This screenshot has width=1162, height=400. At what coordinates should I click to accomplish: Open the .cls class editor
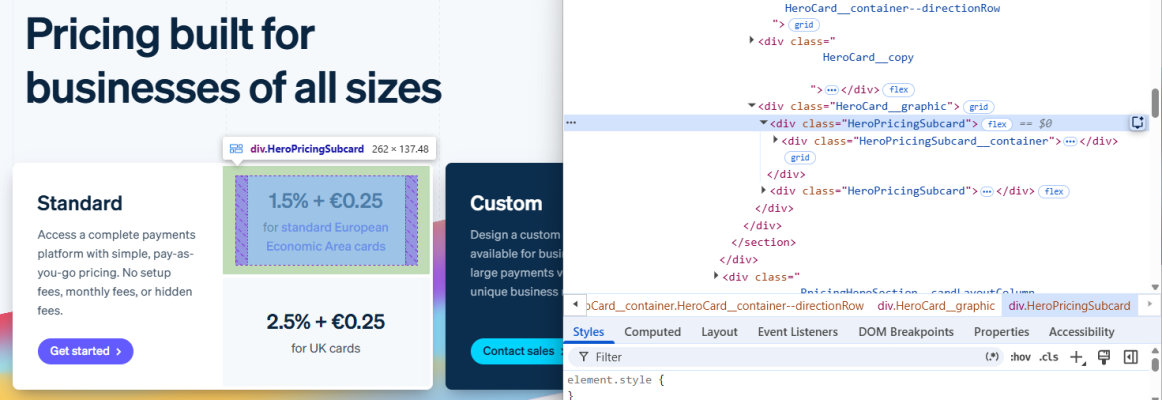tap(1049, 357)
